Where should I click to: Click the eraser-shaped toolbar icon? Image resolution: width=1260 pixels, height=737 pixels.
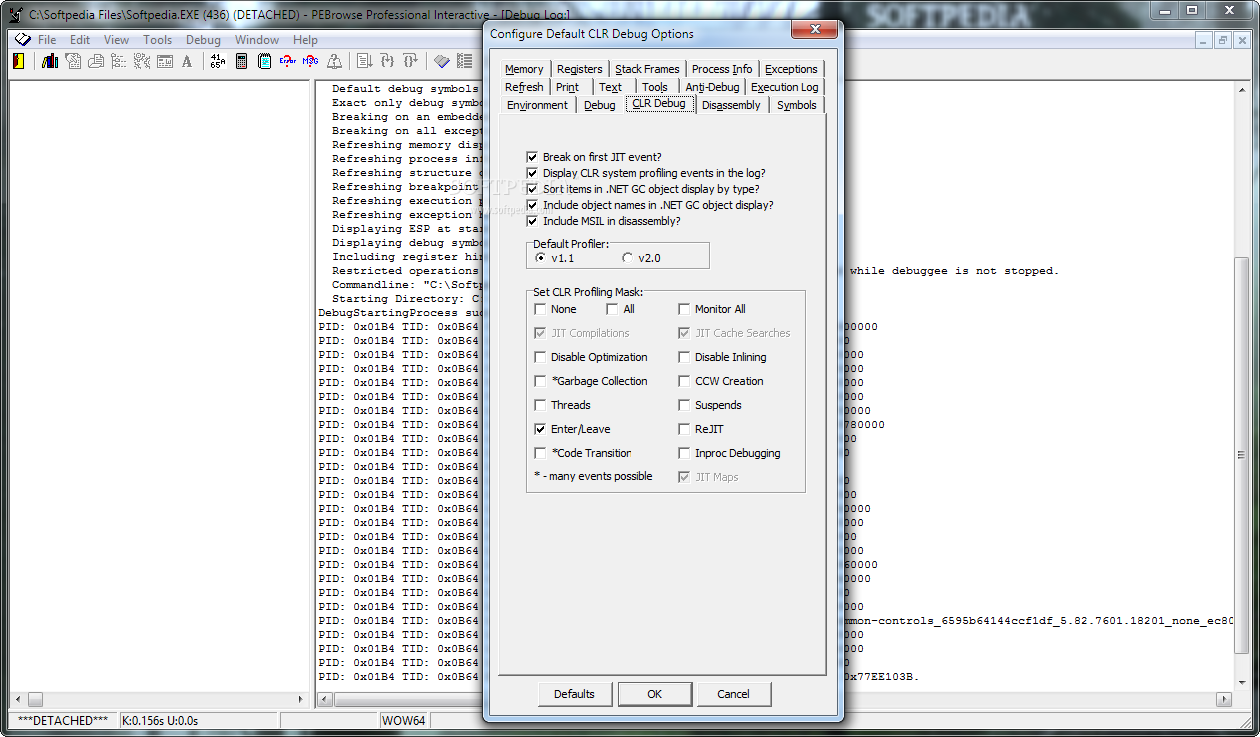coord(441,61)
